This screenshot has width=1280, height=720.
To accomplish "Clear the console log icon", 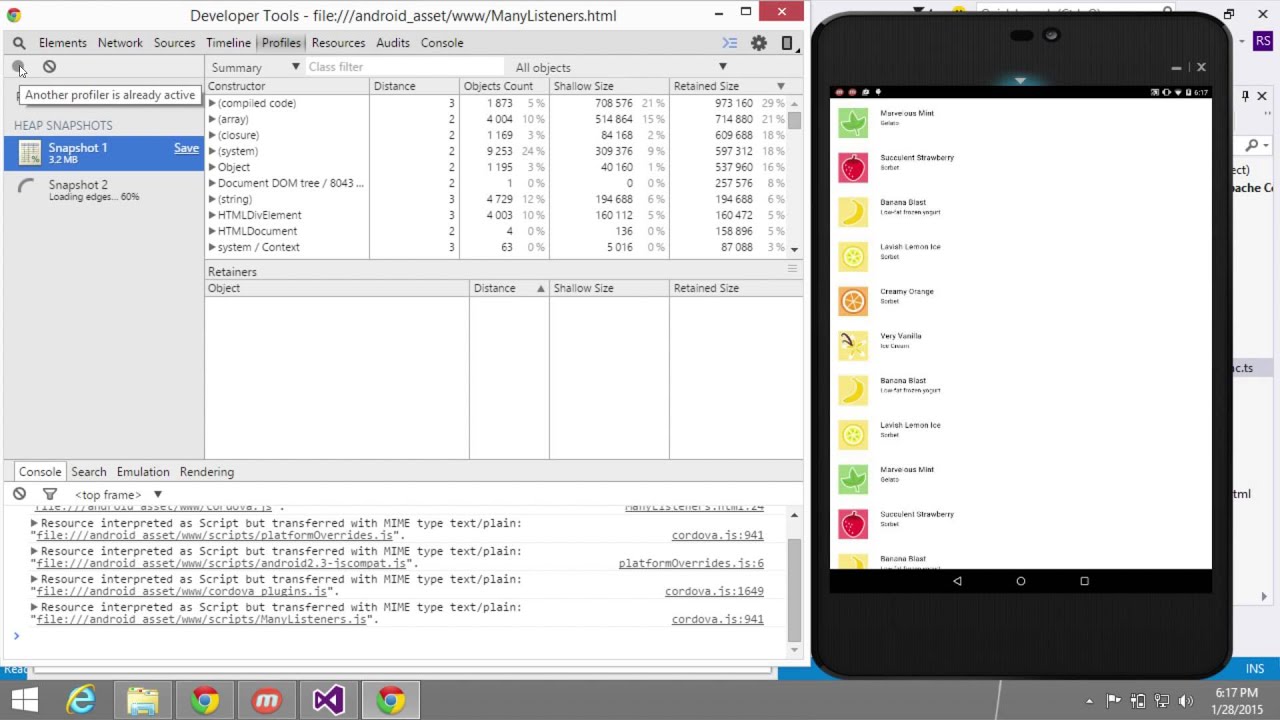I will [19, 494].
